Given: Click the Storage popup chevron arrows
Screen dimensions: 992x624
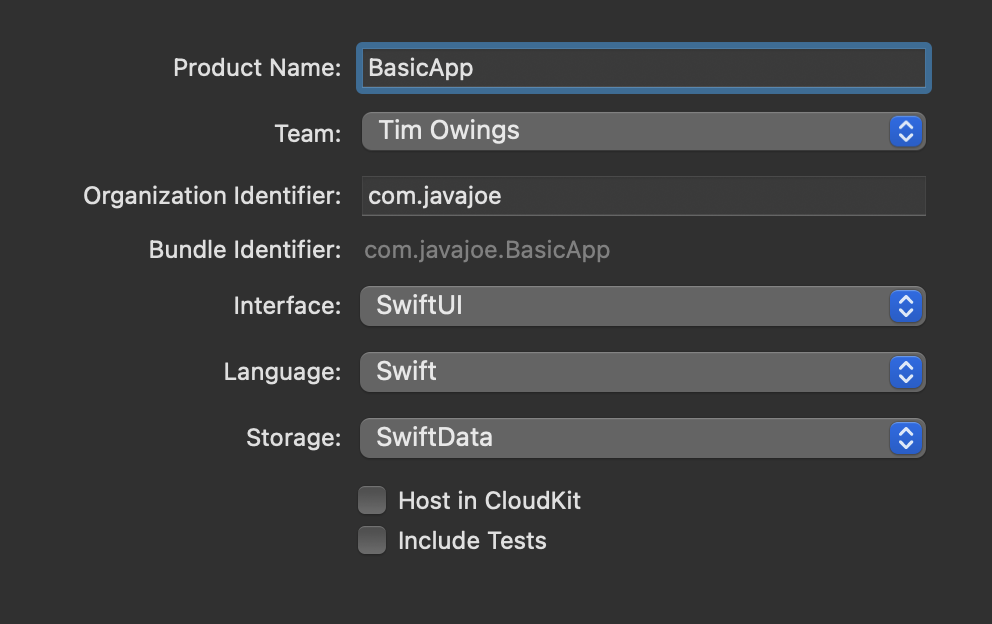Looking at the screenshot, I should pos(905,438).
